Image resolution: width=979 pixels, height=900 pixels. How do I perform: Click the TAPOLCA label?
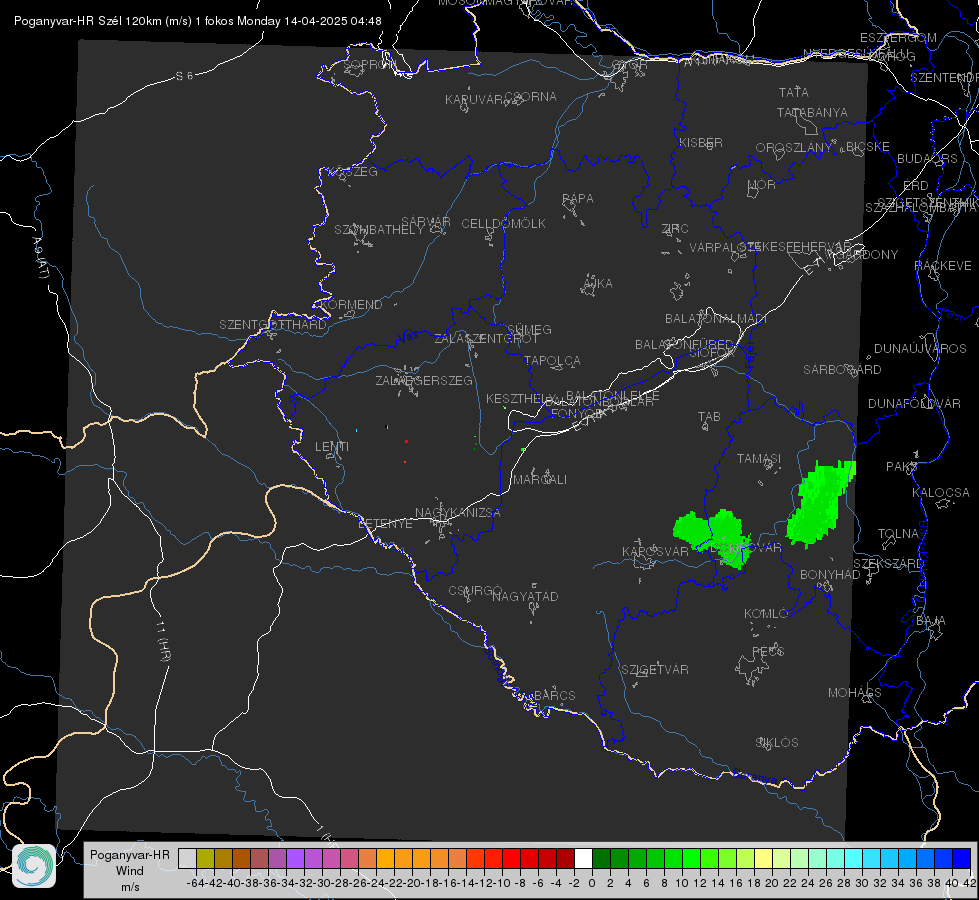(x=553, y=360)
